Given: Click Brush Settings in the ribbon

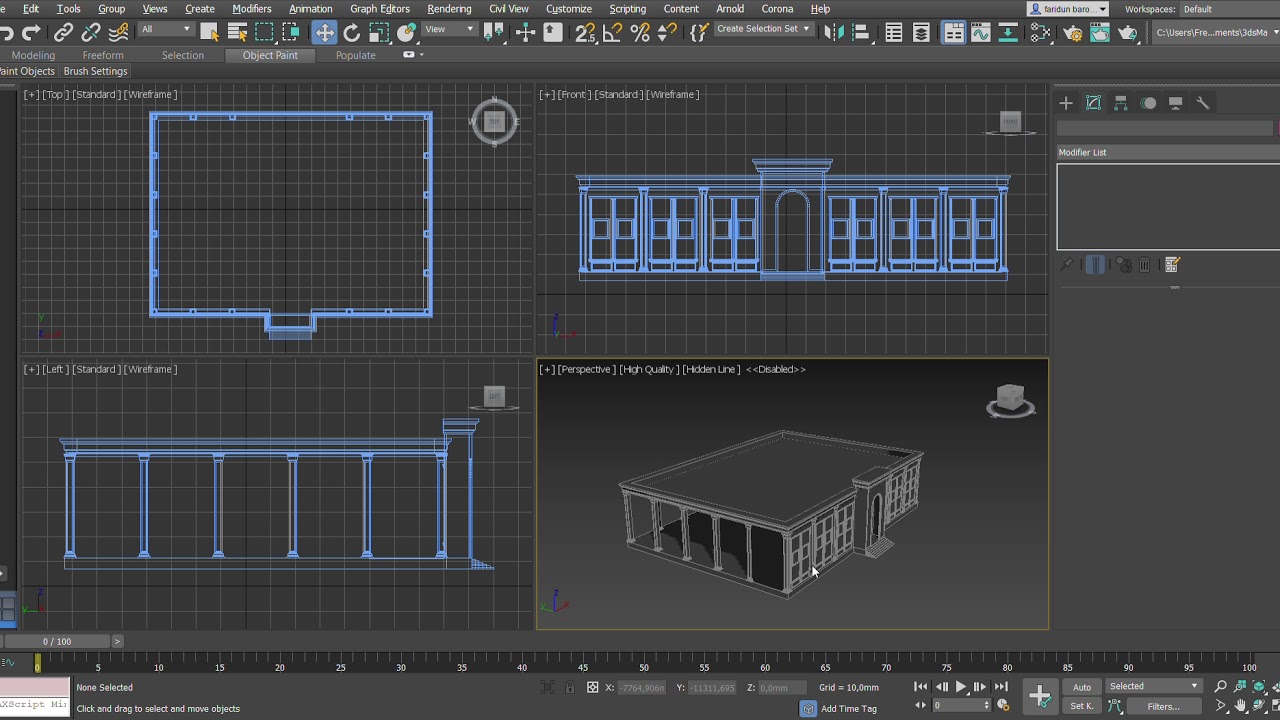Looking at the screenshot, I should [x=96, y=71].
